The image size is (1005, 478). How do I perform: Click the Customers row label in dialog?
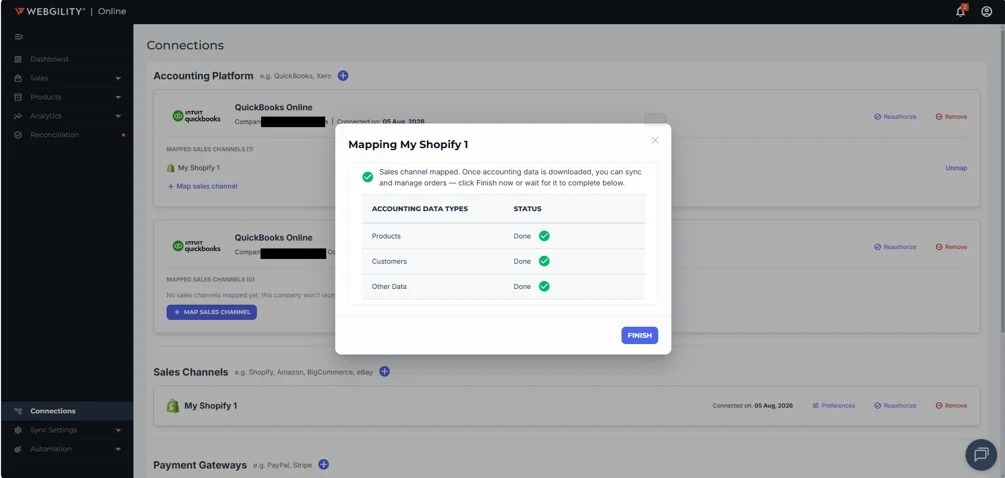click(389, 261)
